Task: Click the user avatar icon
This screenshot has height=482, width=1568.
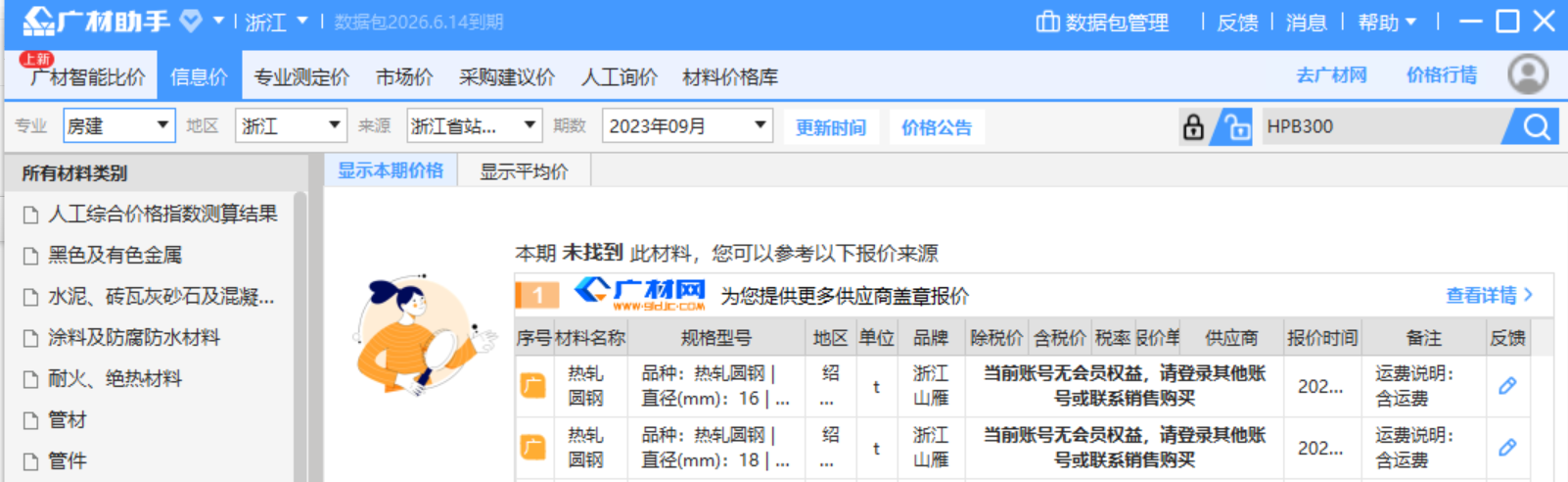Action: coord(1528,74)
